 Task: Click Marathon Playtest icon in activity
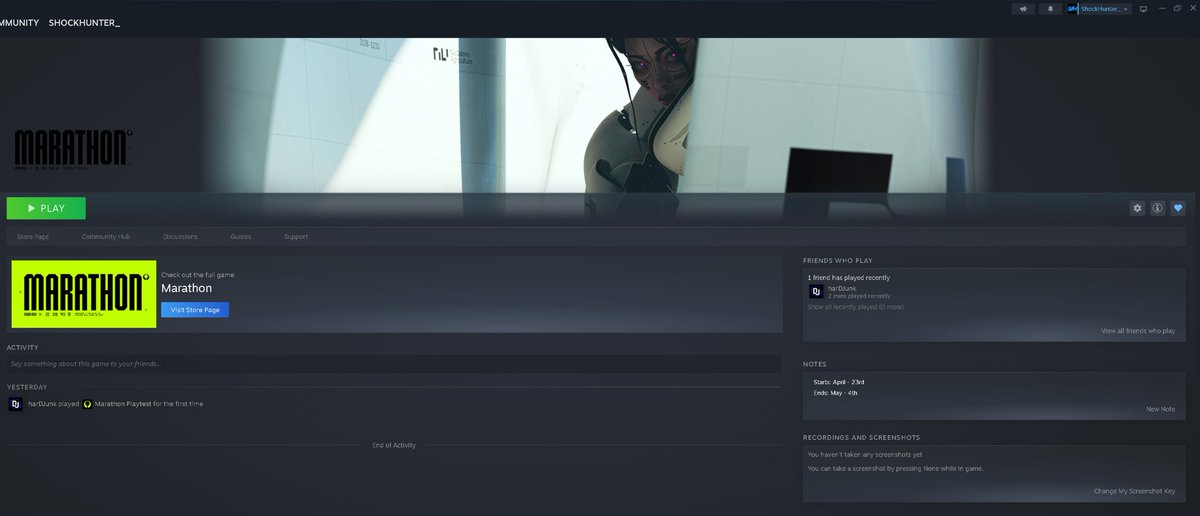pos(87,404)
